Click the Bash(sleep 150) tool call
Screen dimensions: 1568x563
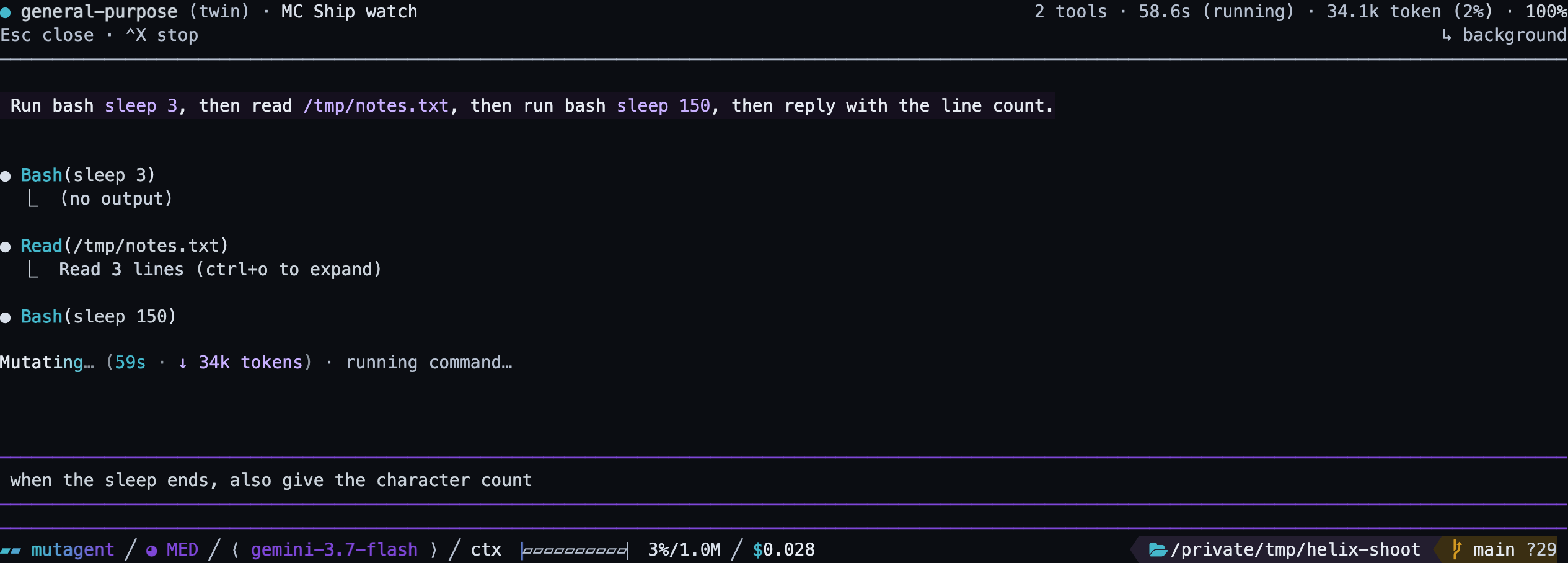[99, 317]
